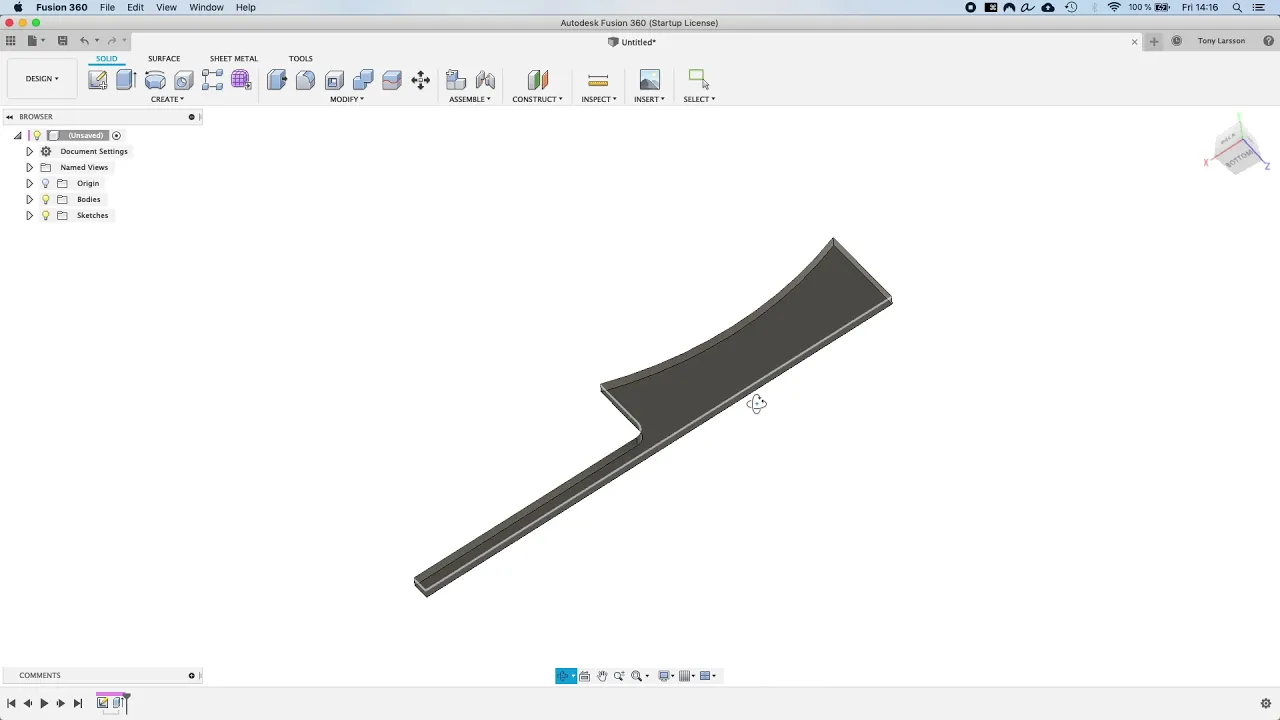
Task: Click the Save icon
Action: [x=62, y=41]
